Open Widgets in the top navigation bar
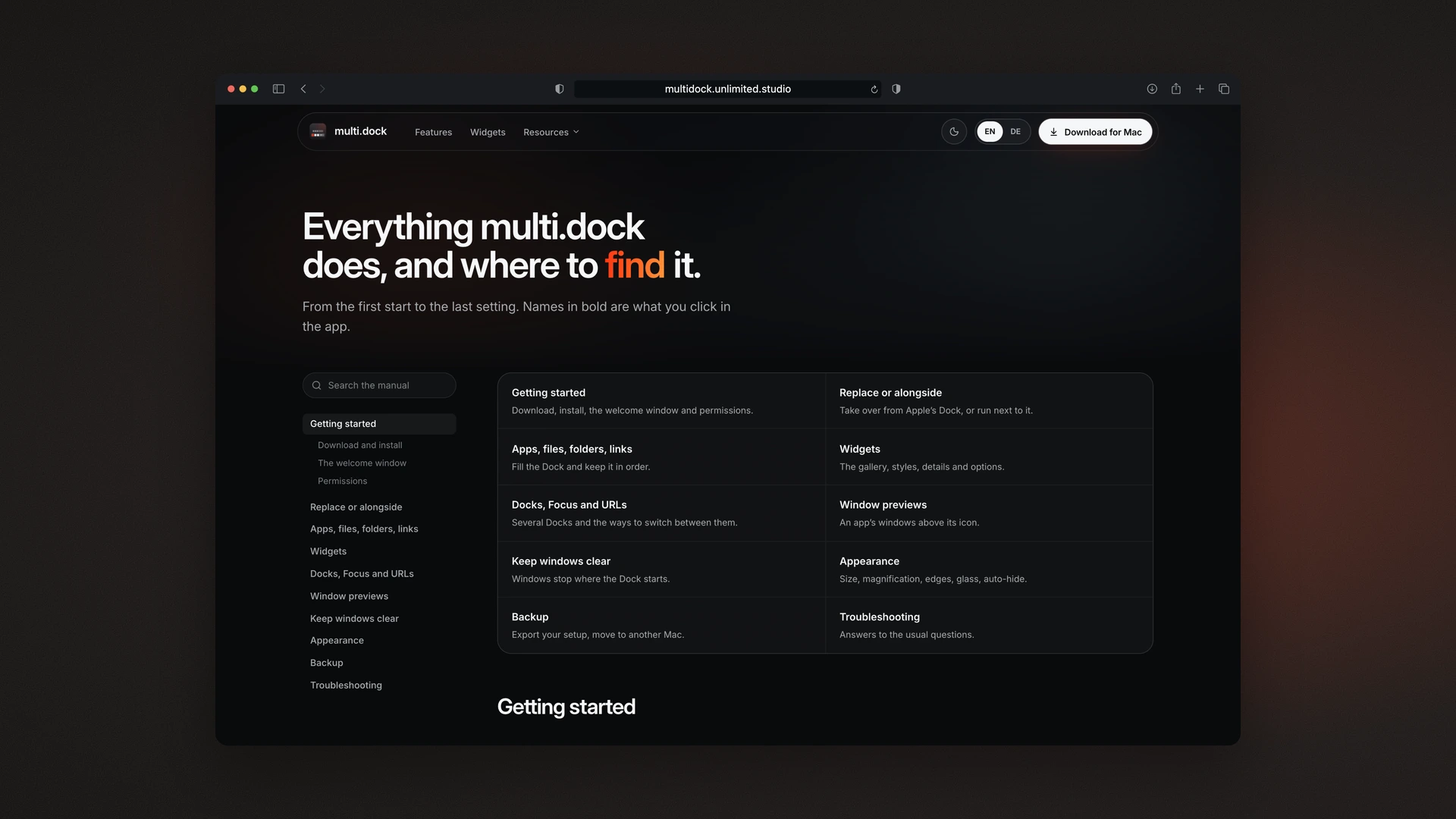This screenshot has height=819, width=1456. [488, 132]
